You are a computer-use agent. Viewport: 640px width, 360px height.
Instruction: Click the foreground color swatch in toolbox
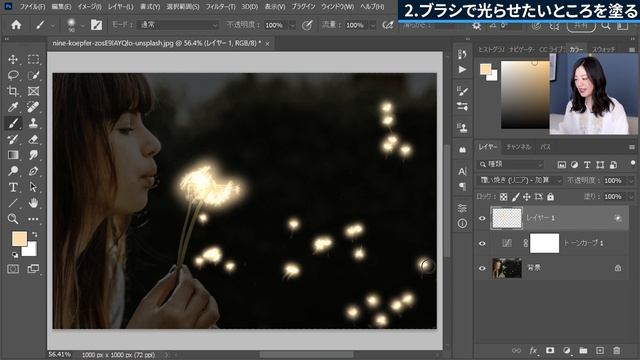click(x=19, y=238)
